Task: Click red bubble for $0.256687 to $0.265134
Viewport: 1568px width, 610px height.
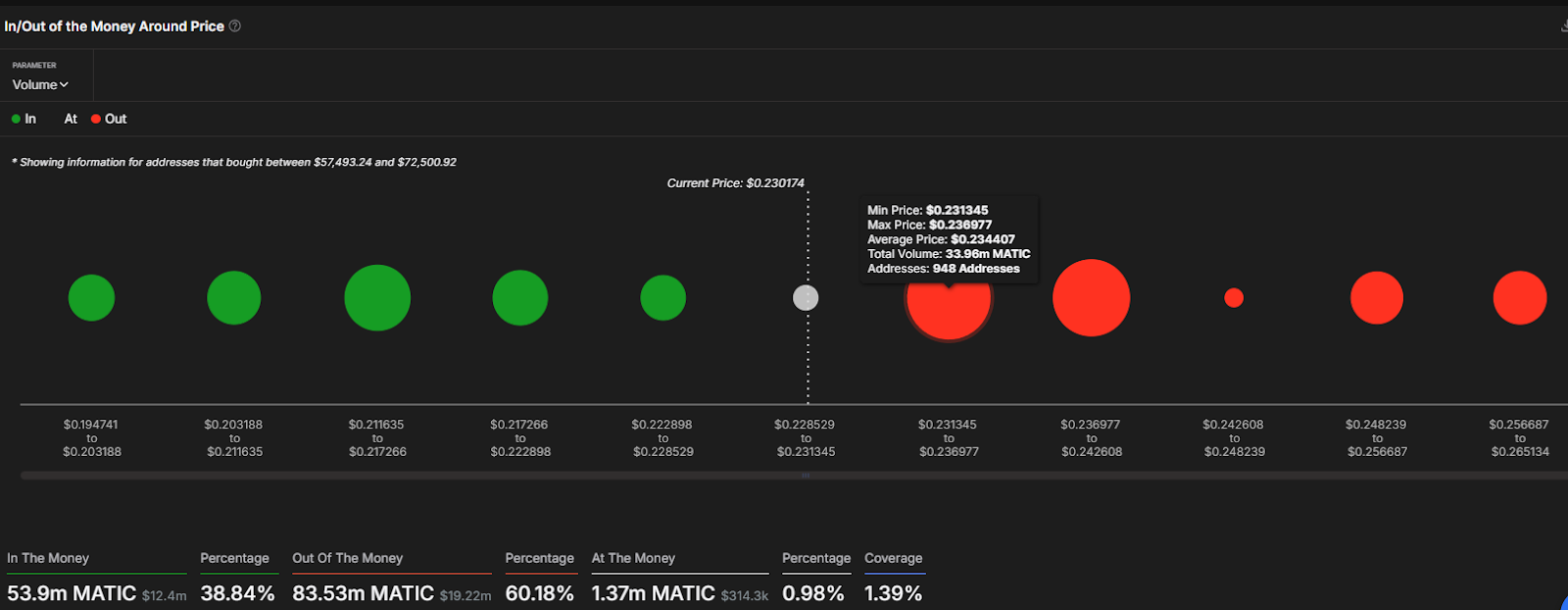Action: 1519,298
